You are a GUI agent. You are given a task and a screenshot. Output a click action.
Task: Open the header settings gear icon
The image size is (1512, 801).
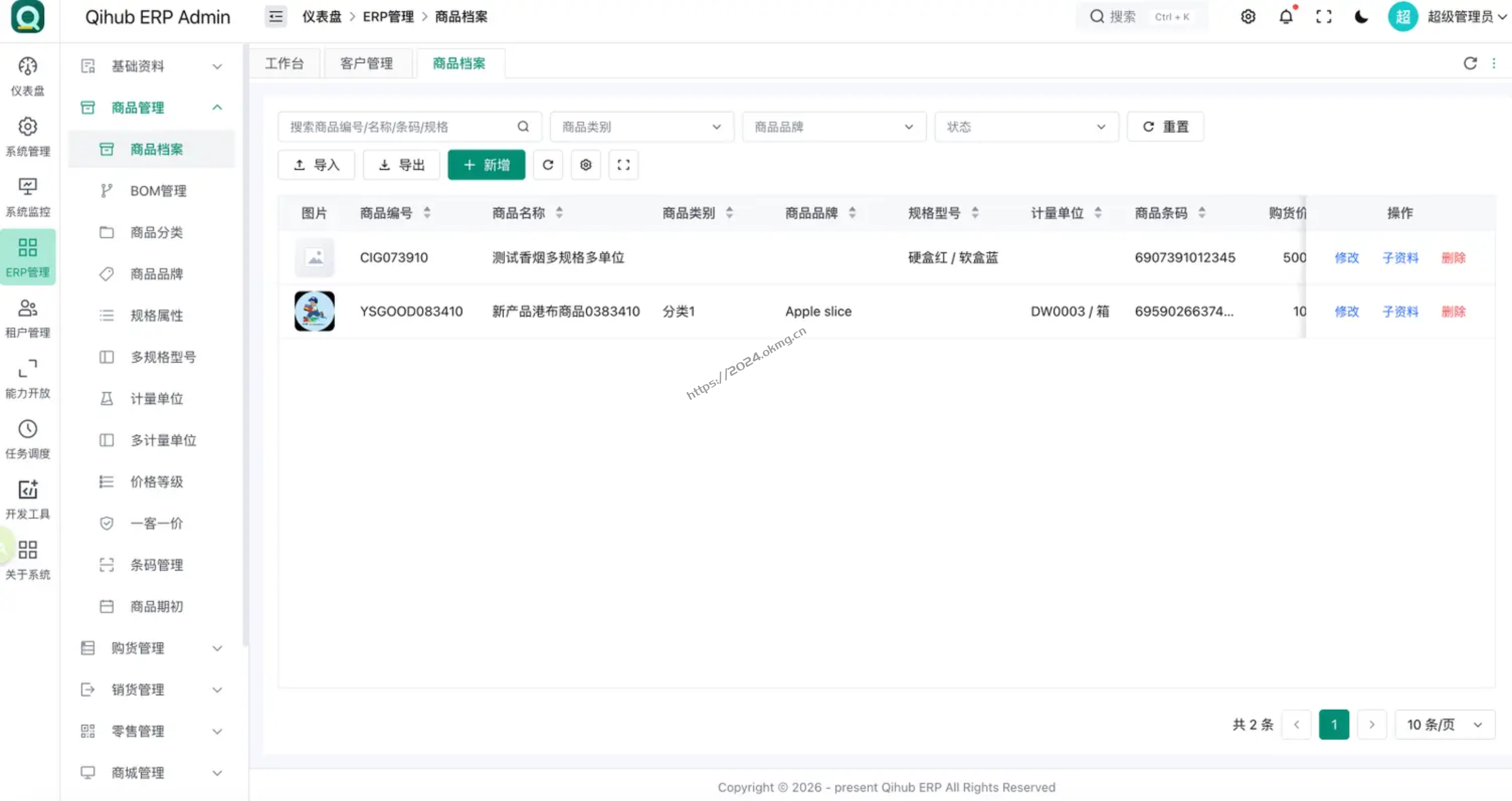1248,17
